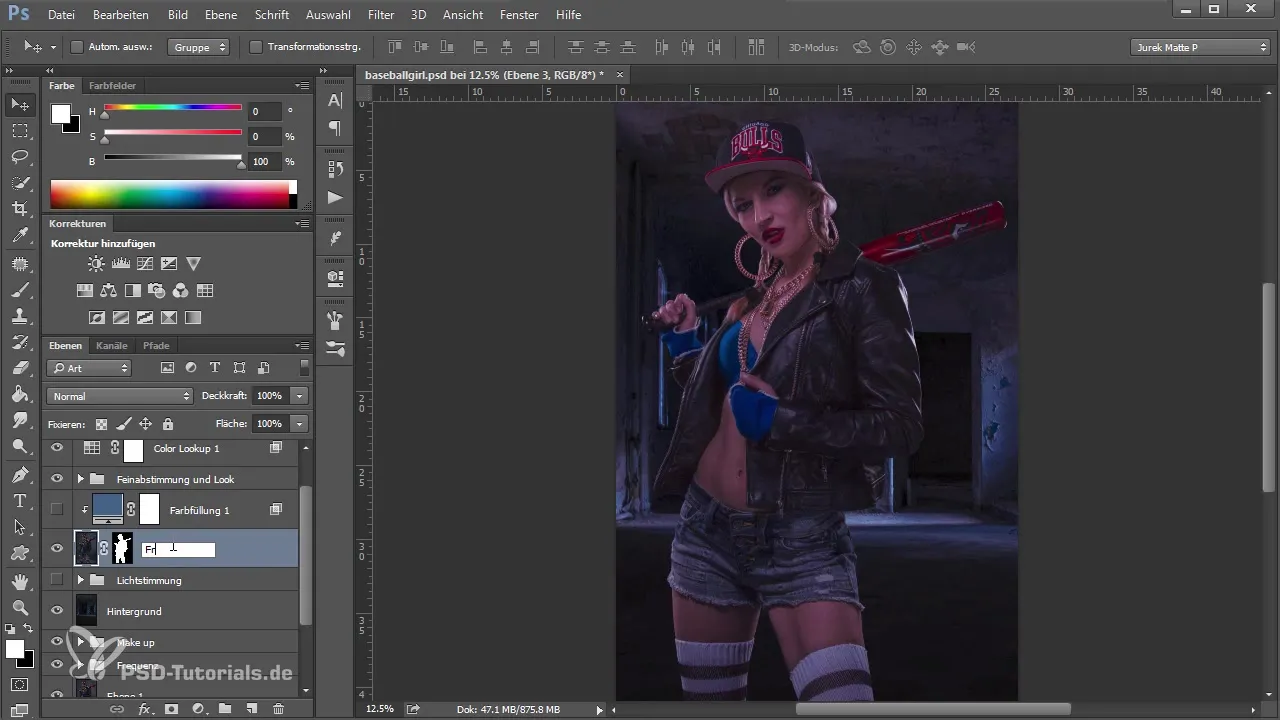Add a Photo Filter adjustment
The width and height of the screenshot is (1280, 720).
click(x=157, y=291)
